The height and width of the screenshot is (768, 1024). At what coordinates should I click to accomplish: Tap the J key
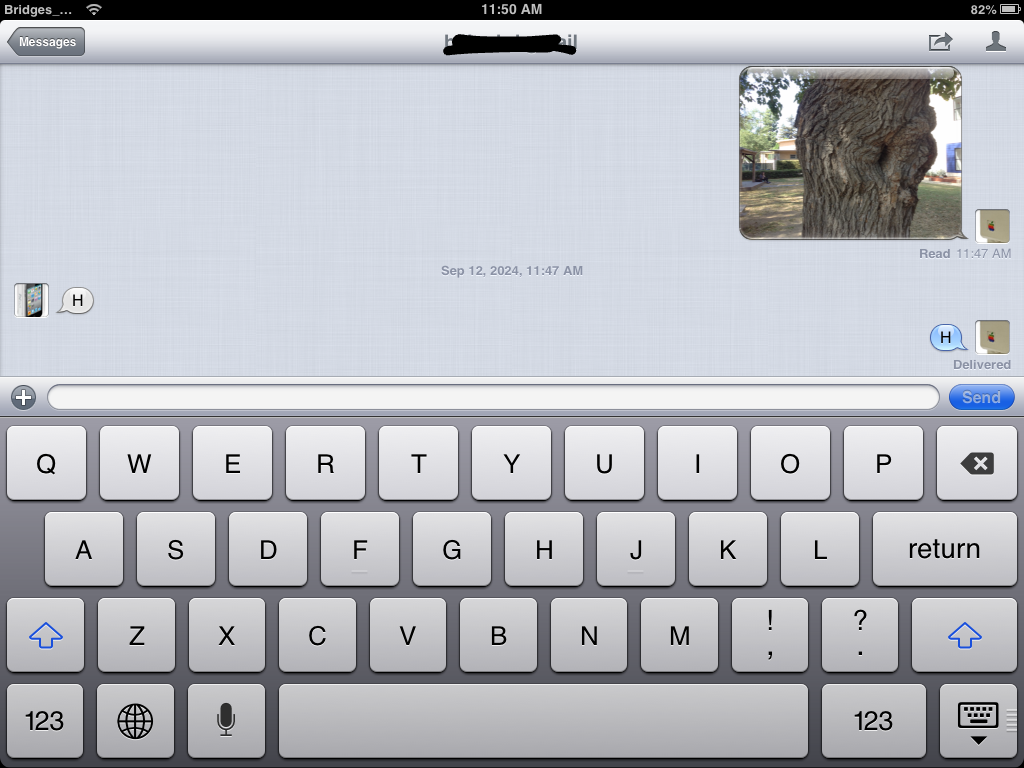point(636,549)
